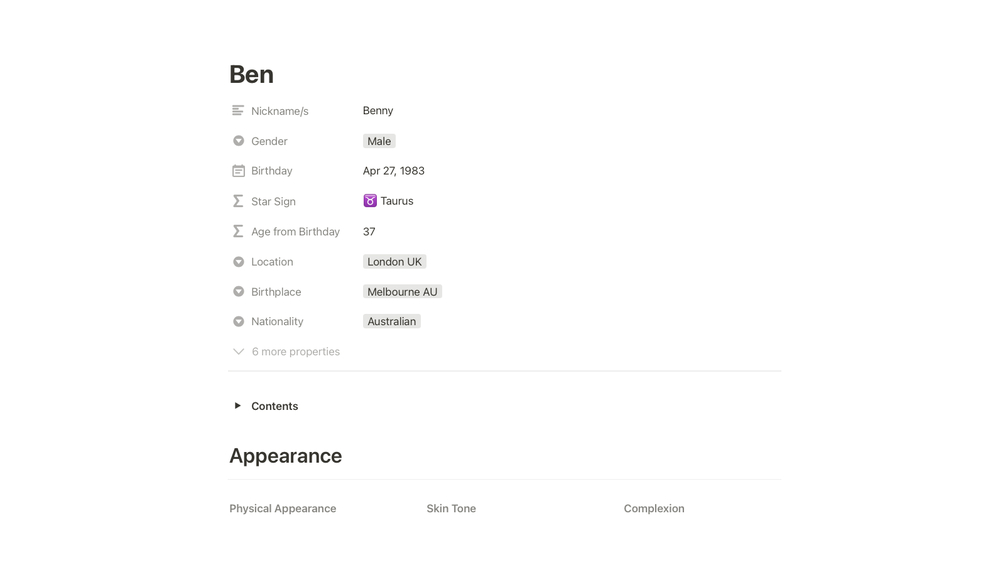The image size is (1005, 565).
Task: Click the Gender select property icon
Action: 238,141
